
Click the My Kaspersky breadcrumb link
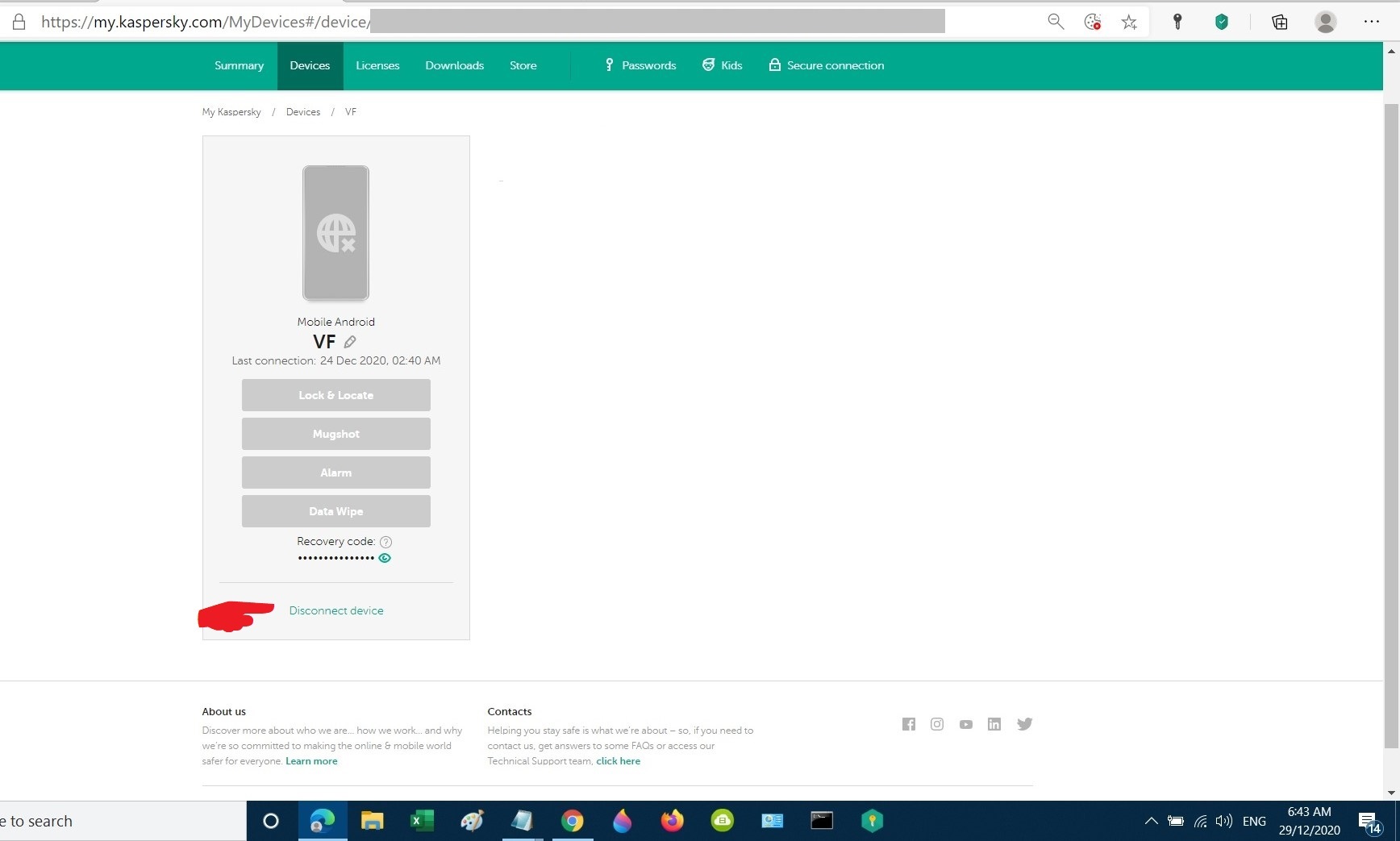click(231, 112)
